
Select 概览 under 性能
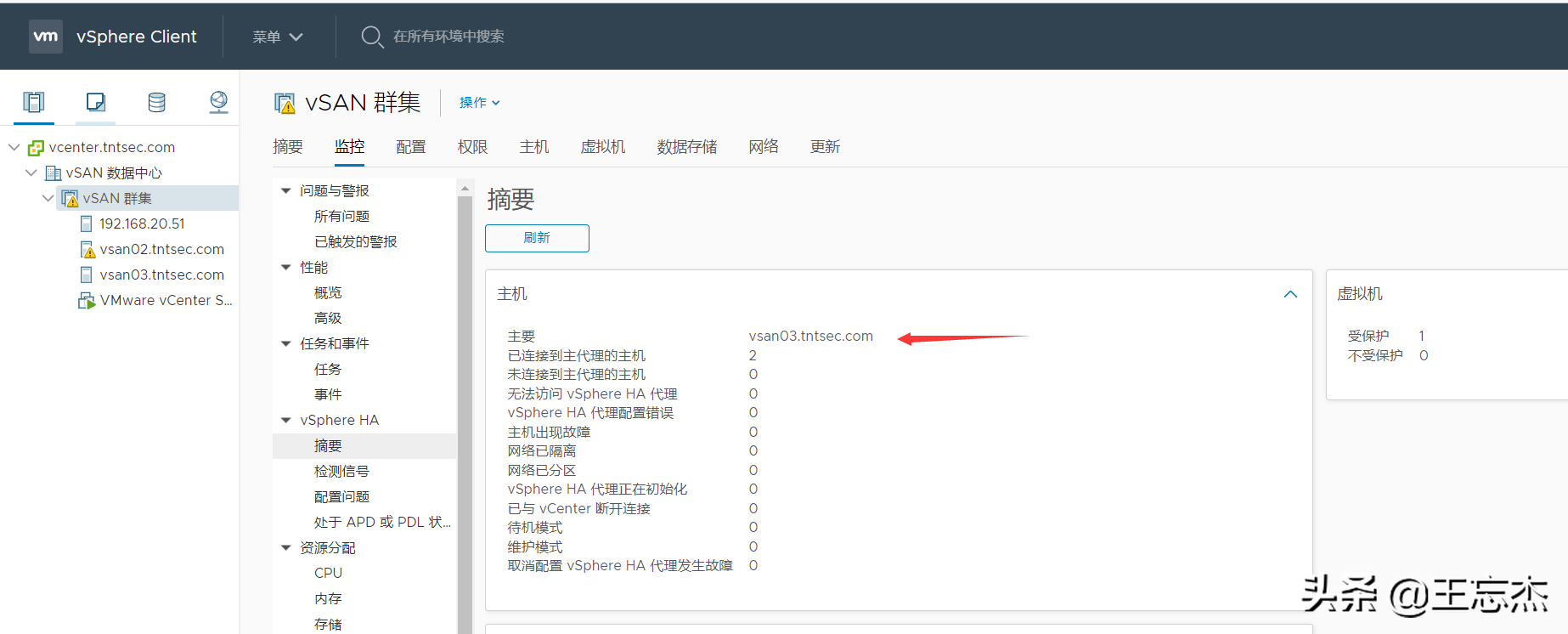328,292
